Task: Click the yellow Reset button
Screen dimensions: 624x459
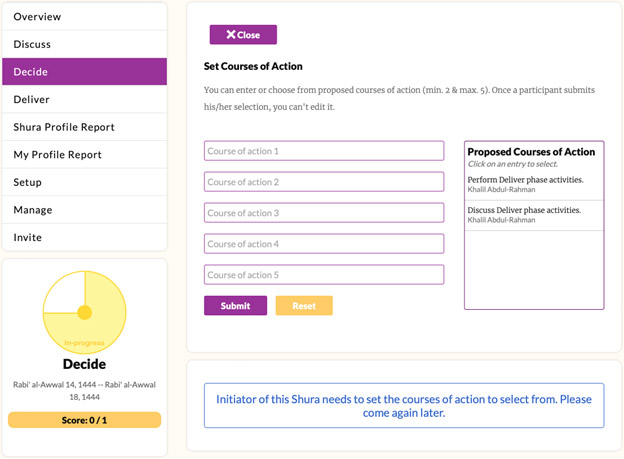Action: (x=304, y=306)
